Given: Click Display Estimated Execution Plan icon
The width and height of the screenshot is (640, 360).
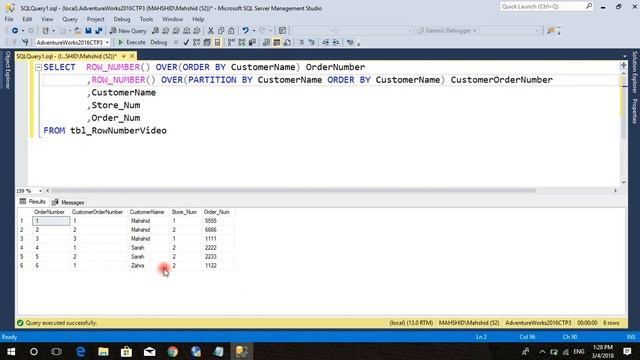Looking at the screenshot, I should coord(197,42).
